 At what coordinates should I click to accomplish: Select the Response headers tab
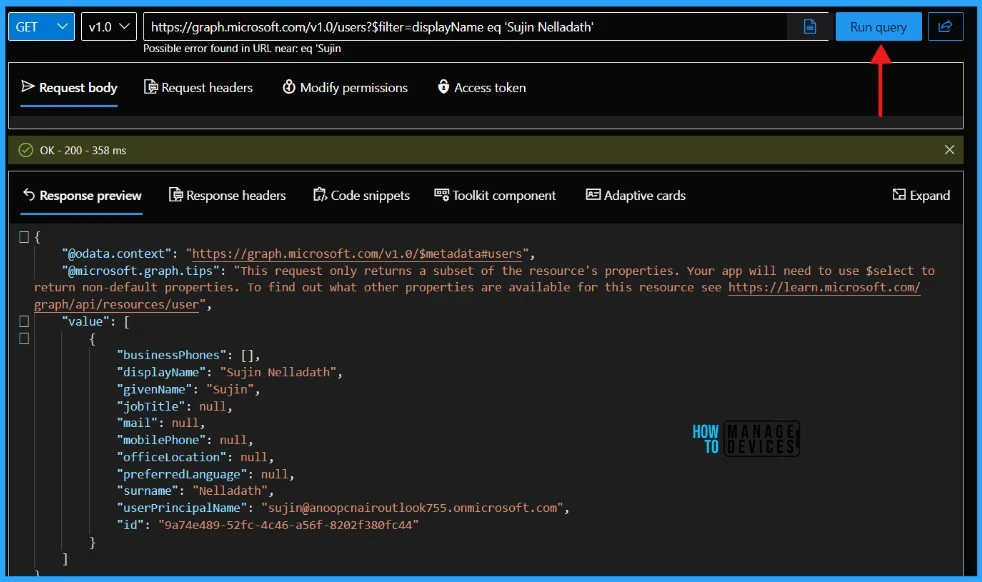coord(227,195)
